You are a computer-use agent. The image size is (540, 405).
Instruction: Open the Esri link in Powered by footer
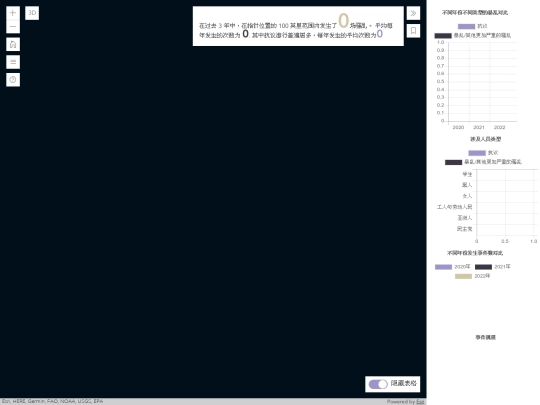(x=420, y=402)
